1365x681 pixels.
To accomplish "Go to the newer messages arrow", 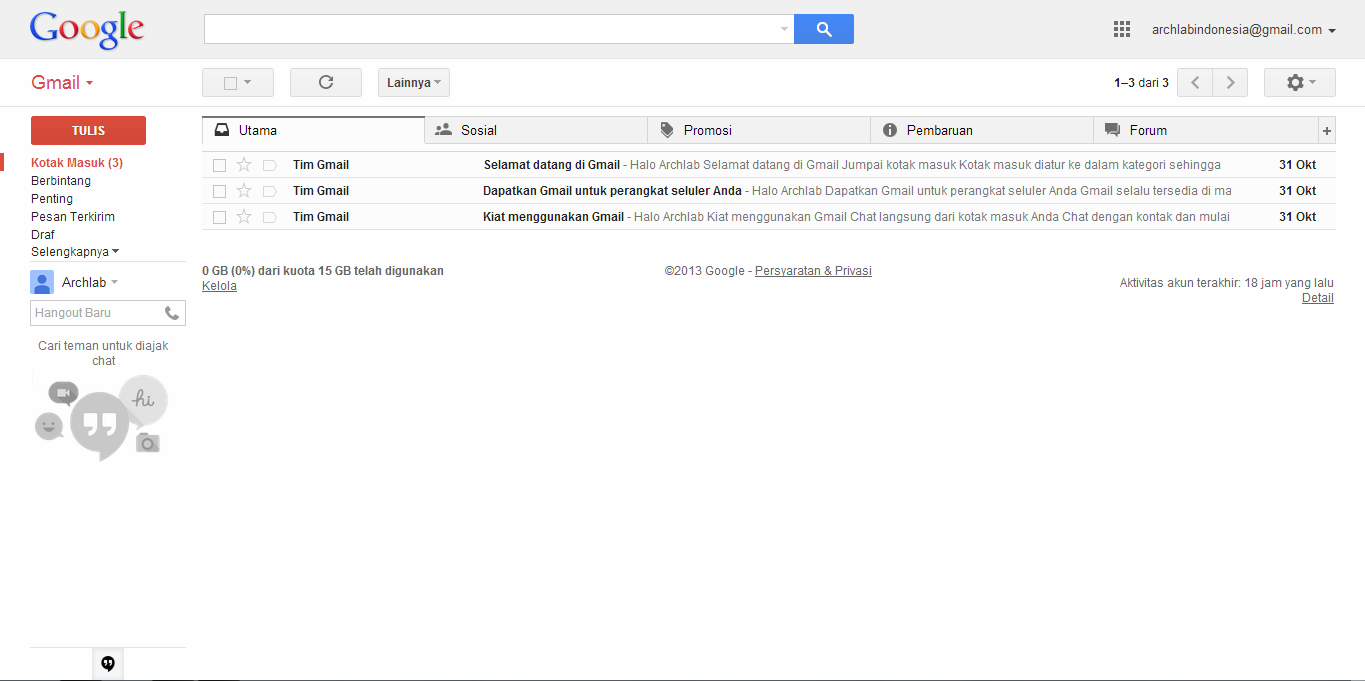I will [x=1195, y=82].
